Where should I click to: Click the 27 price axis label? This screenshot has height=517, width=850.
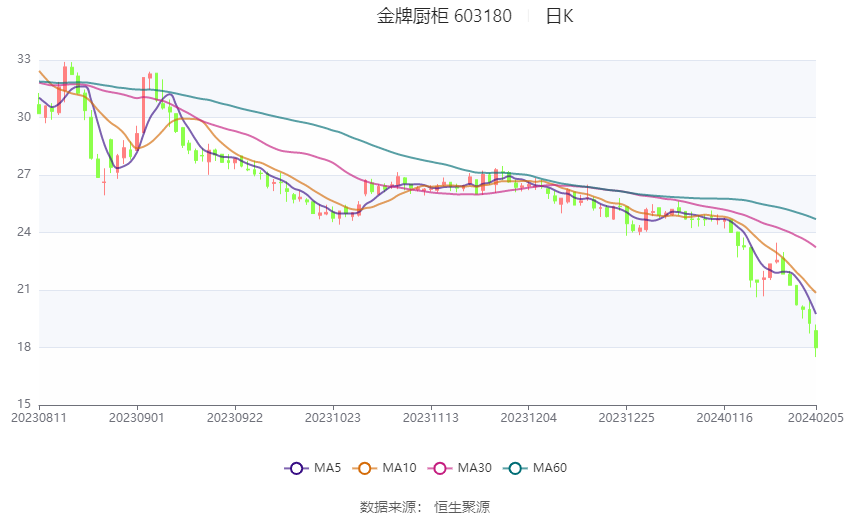click(24, 175)
